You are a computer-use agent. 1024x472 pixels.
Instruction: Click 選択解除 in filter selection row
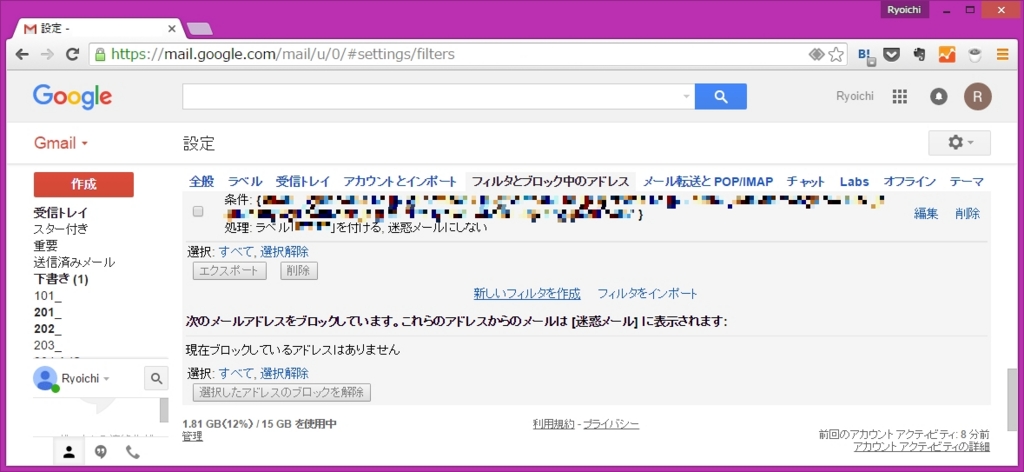285,252
